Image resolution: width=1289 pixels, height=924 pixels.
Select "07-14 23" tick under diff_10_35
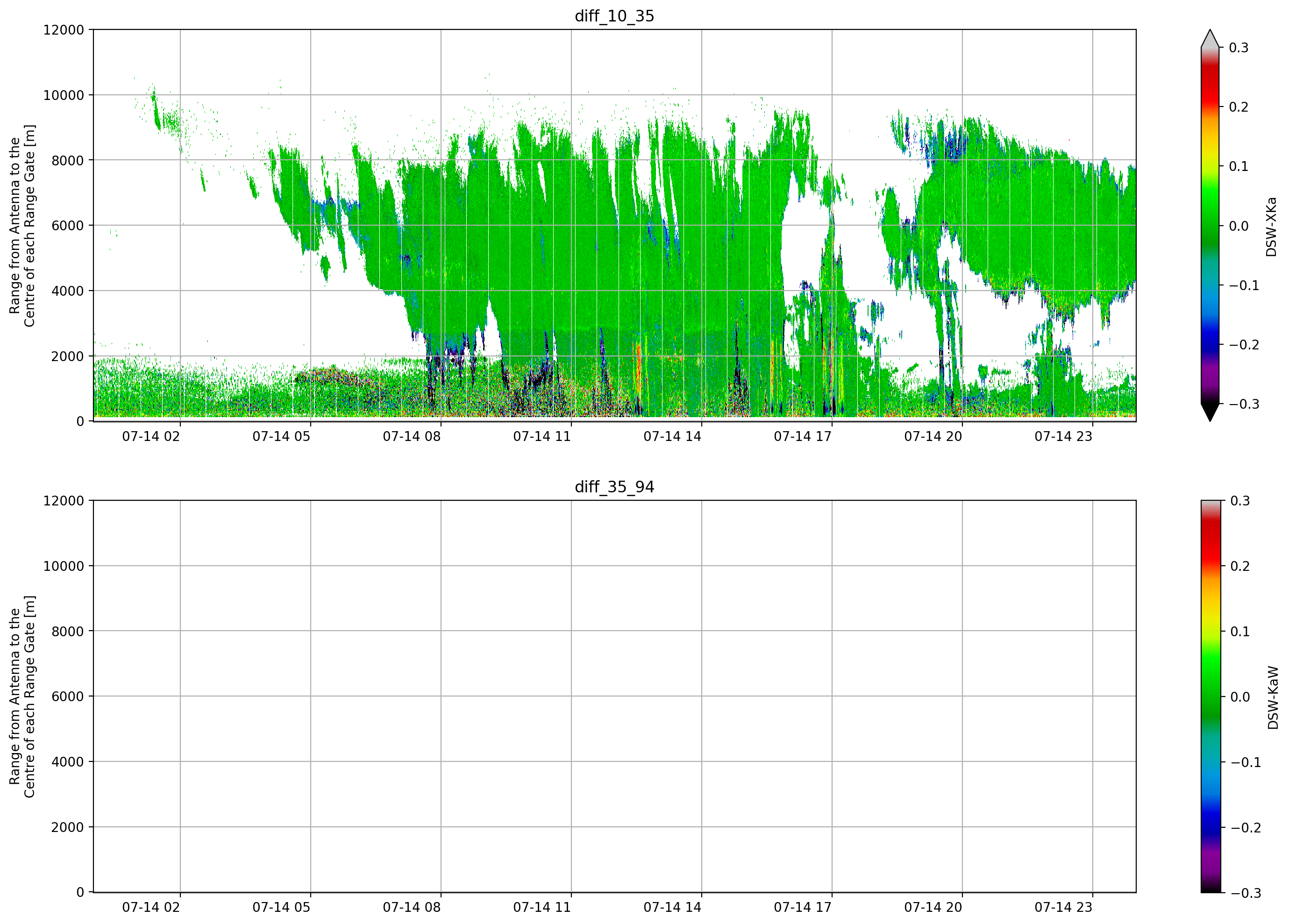tap(1063, 436)
